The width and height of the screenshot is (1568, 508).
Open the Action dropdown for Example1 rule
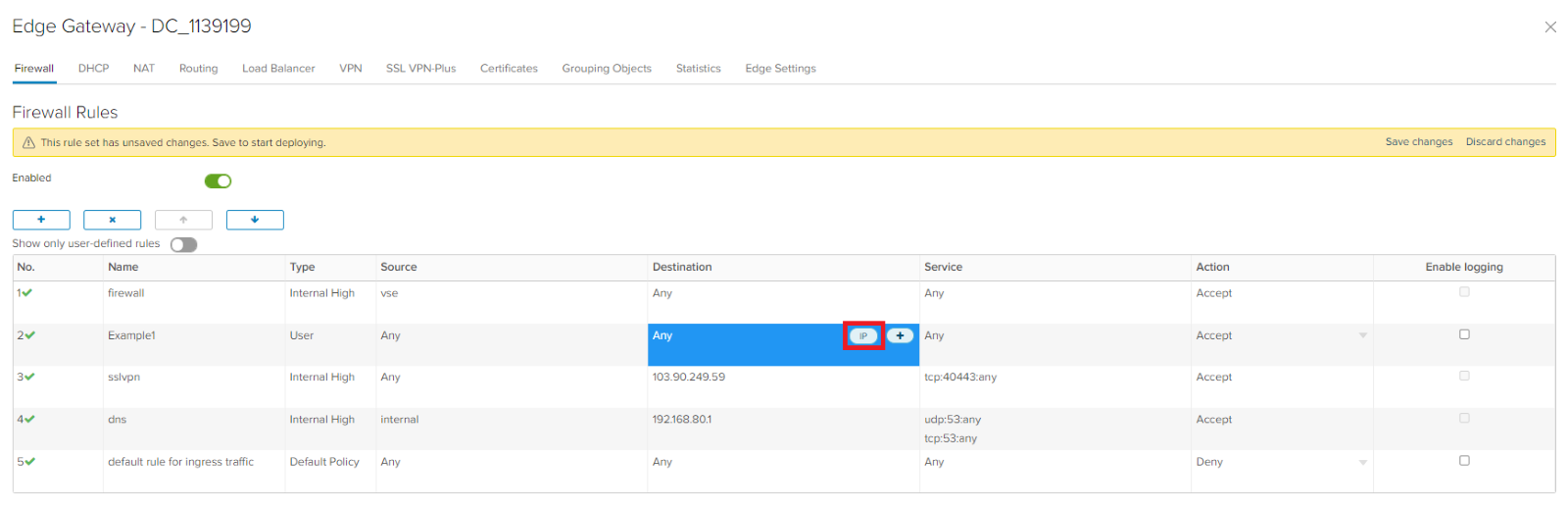[x=1362, y=335]
